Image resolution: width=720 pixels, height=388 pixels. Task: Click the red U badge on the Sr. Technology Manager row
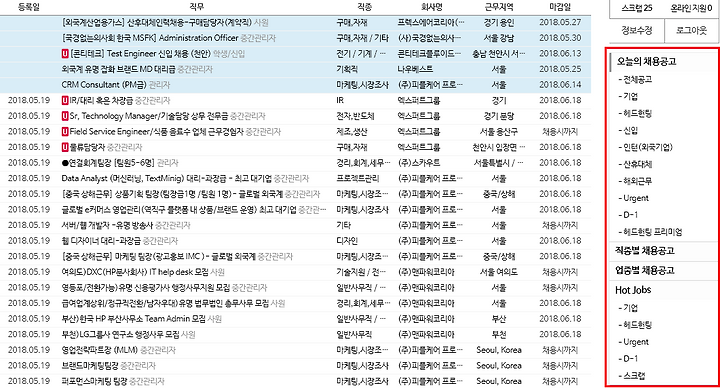tap(65, 116)
